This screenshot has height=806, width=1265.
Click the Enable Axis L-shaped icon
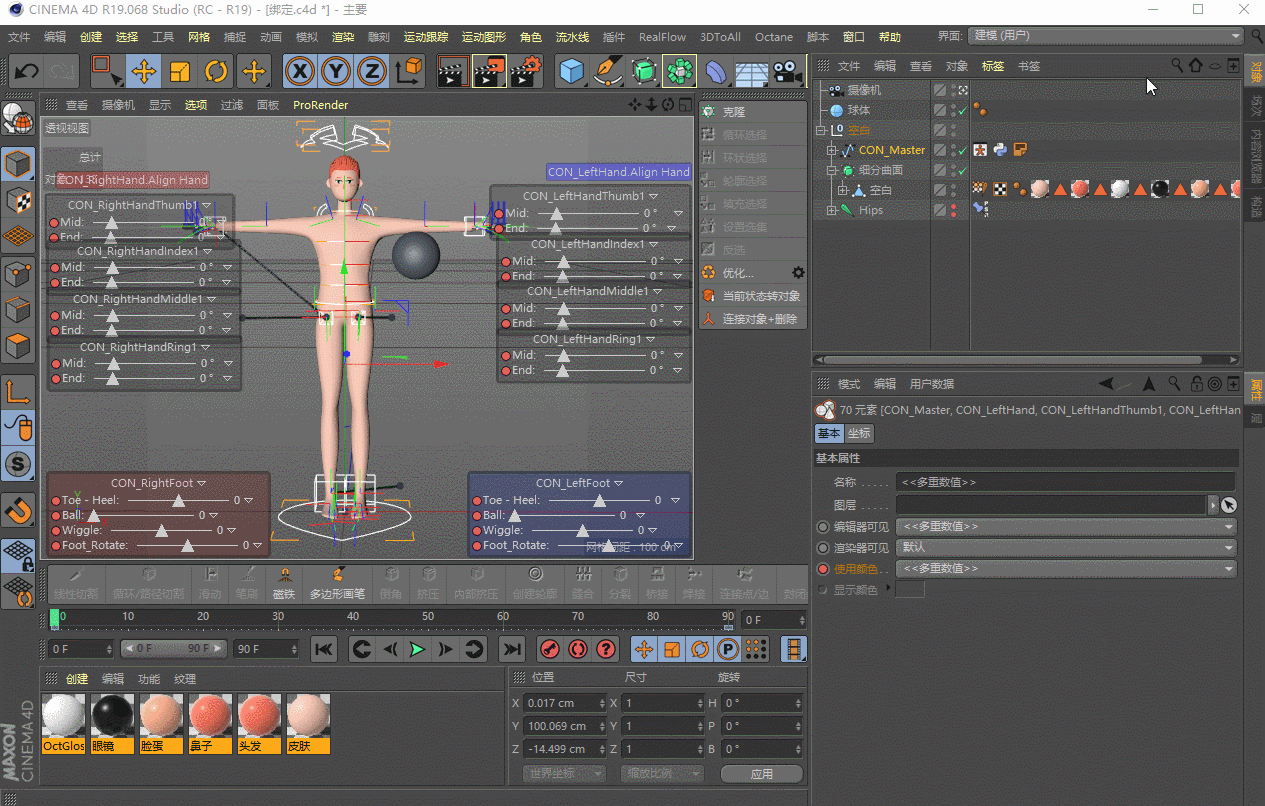18,392
